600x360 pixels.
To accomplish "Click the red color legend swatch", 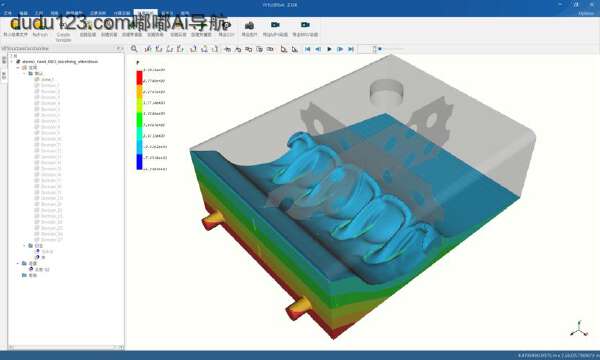I will coord(139,78).
